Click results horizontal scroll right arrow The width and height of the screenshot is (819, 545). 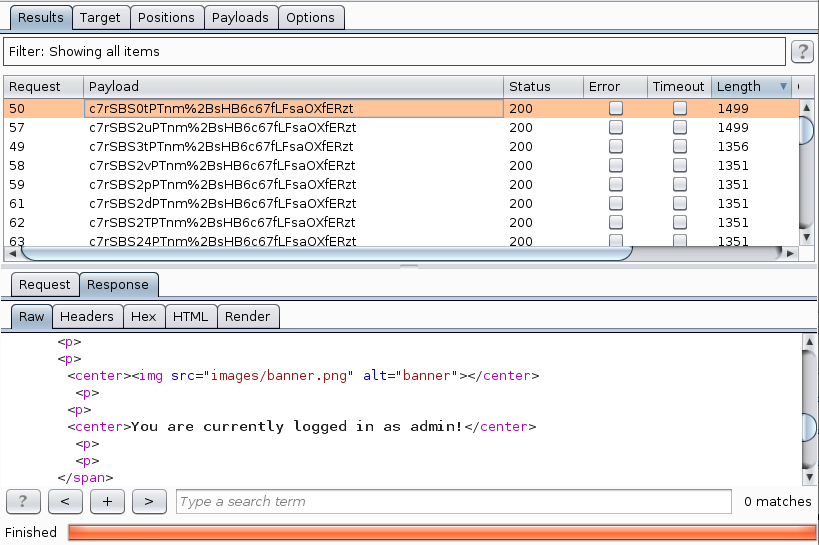click(x=790, y=253)
